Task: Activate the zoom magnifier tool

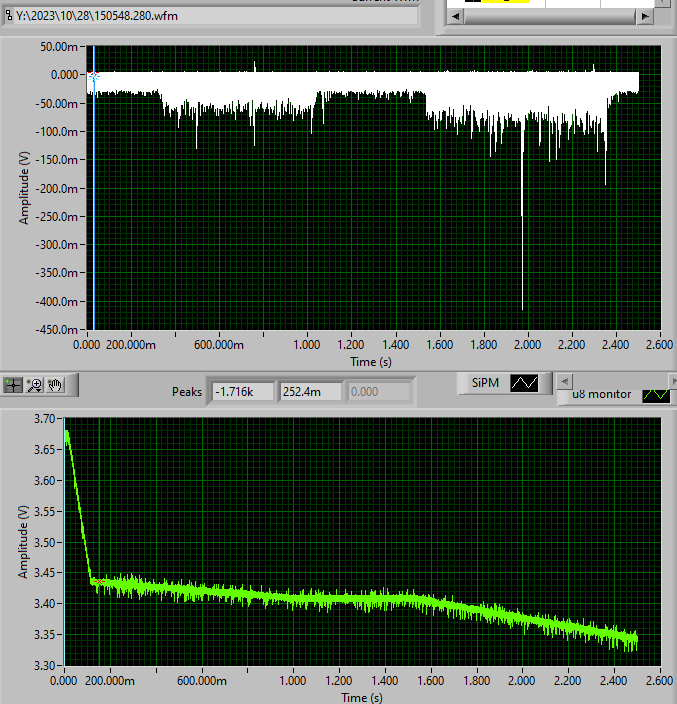Action: 35,385
